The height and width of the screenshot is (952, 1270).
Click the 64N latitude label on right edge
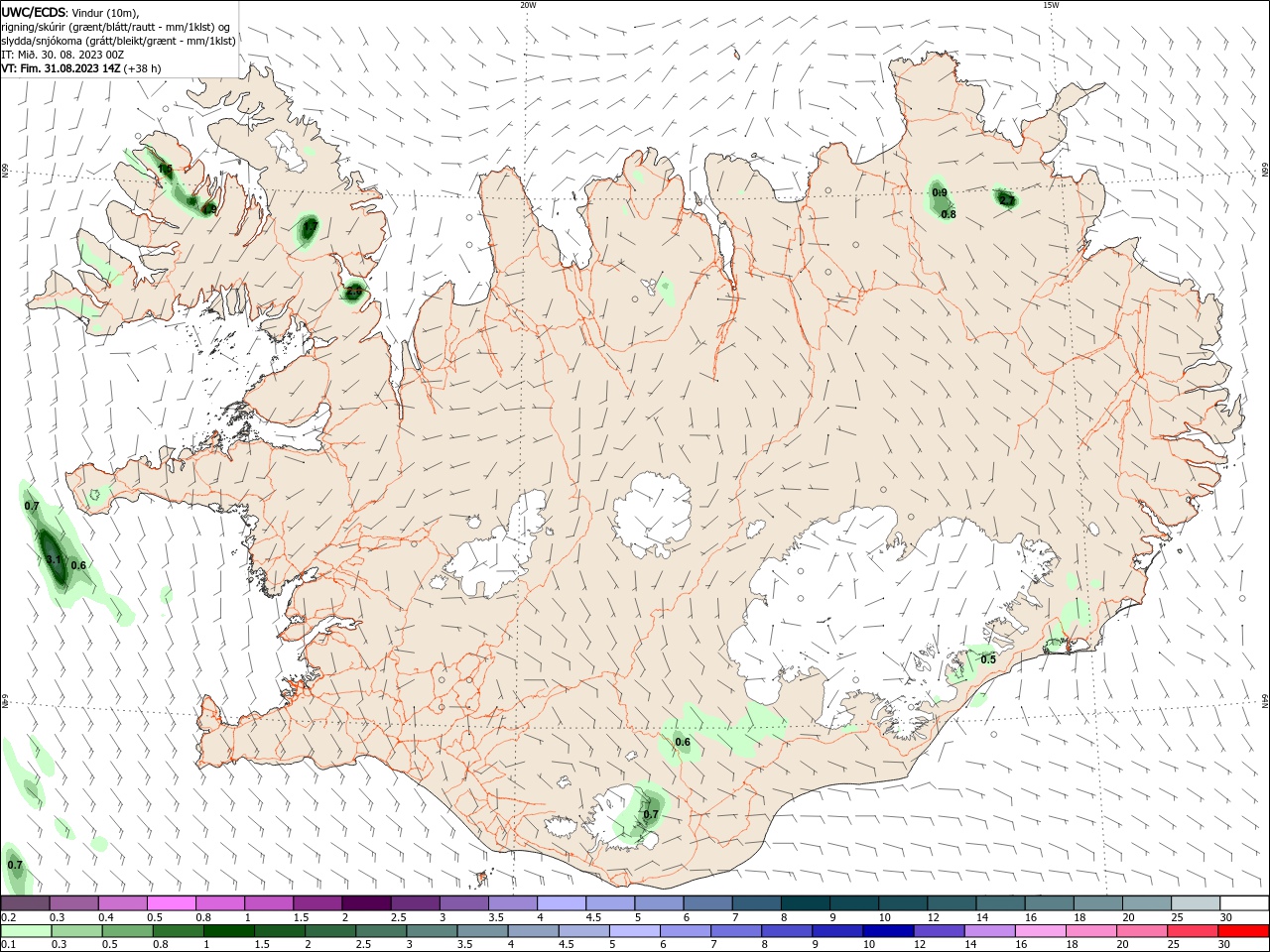pos(1265,700)
